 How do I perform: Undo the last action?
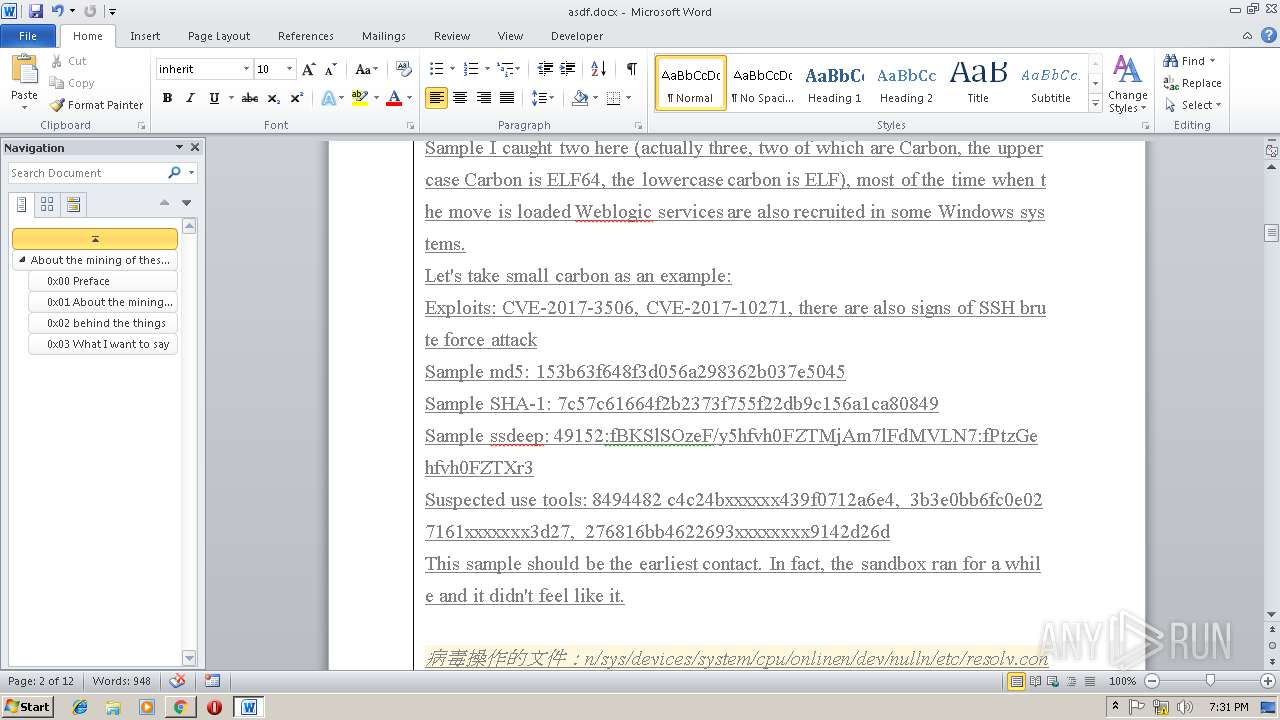coord(58,11)
